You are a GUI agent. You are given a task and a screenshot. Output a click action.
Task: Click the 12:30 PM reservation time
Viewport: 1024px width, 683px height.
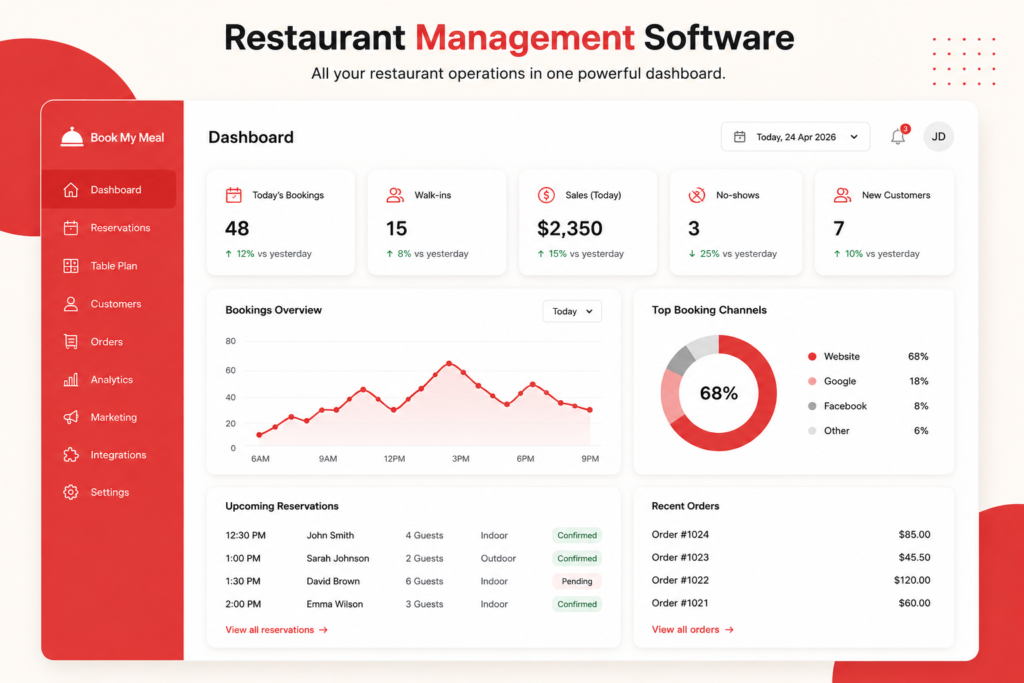pos(246,535)
